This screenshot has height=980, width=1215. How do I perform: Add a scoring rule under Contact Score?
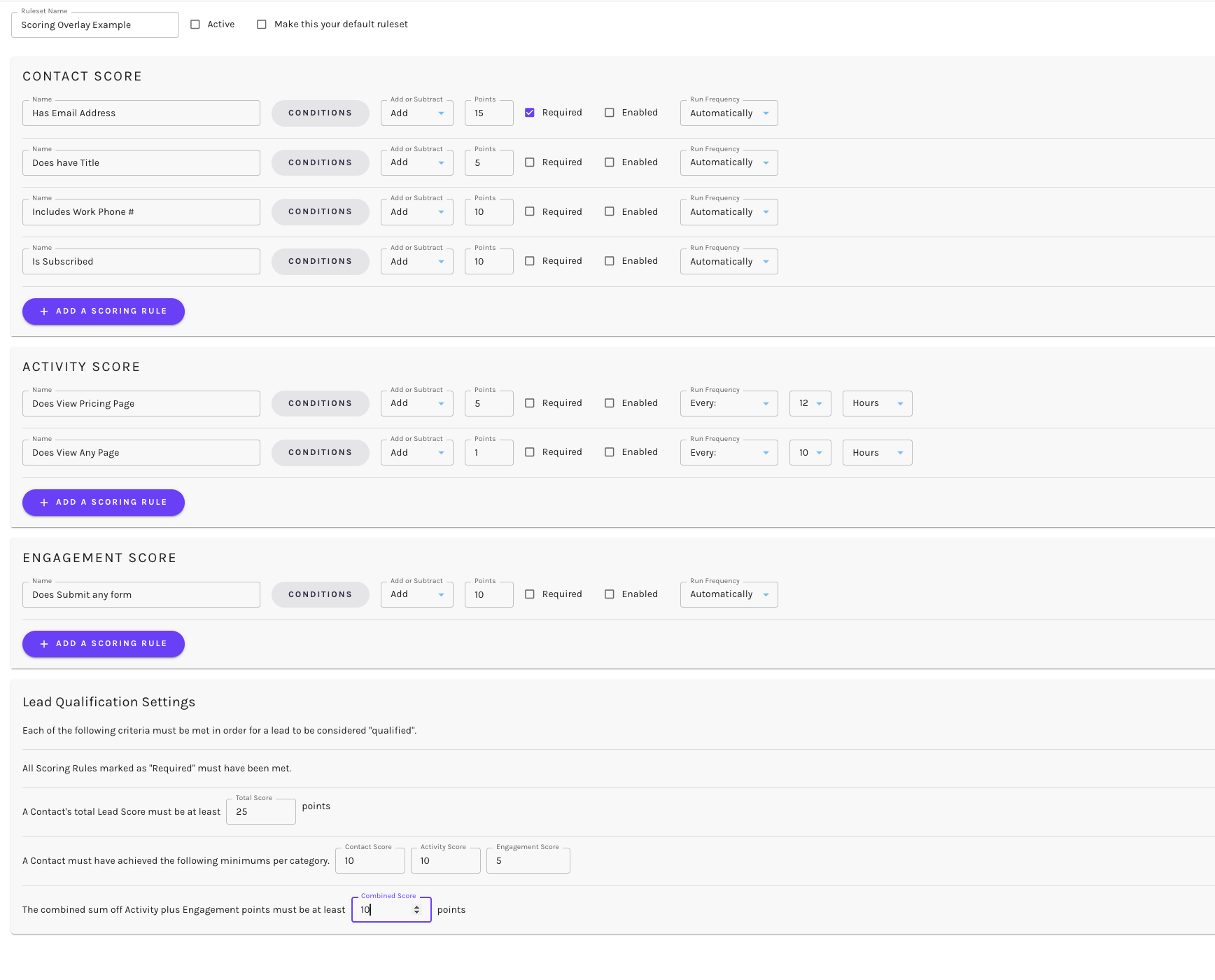click(103, 311)
